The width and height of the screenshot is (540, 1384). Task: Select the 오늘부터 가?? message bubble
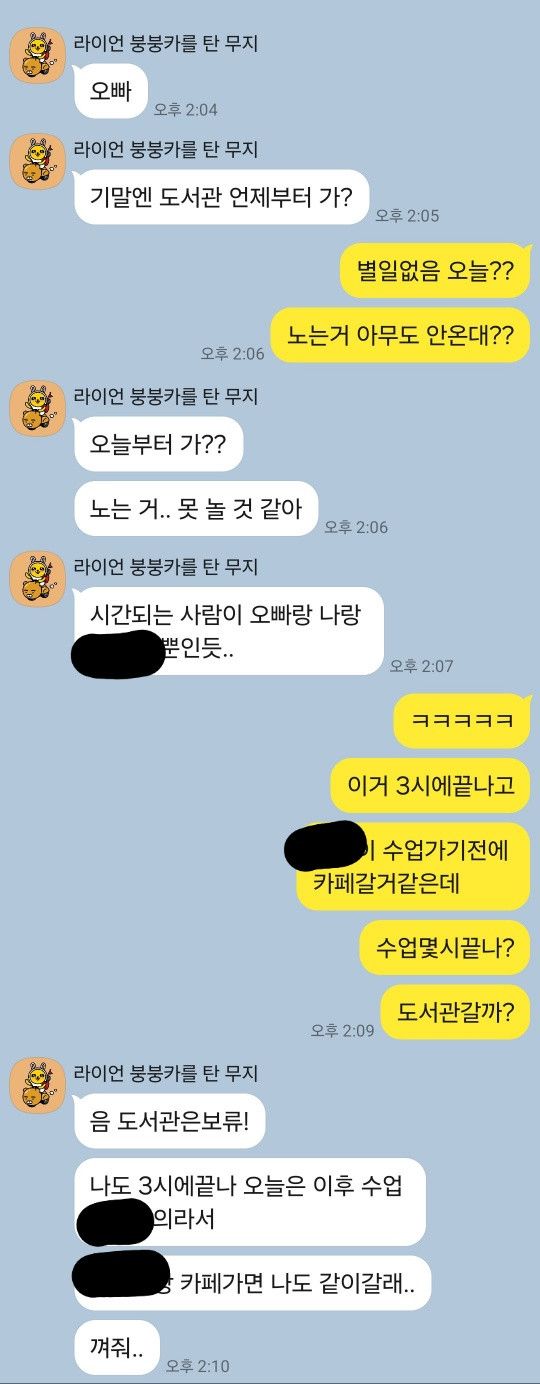pyautogui.click(x=159, y=444)
